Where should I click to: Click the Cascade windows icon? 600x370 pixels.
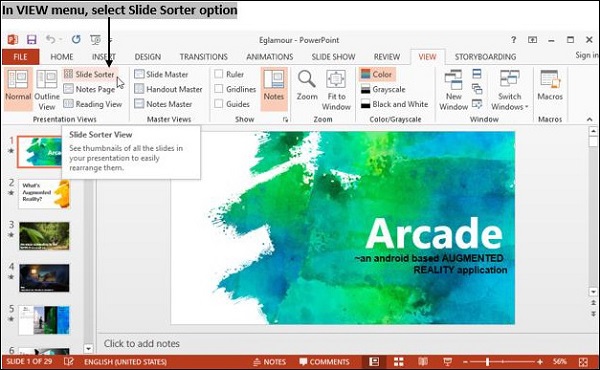(477, 89)
